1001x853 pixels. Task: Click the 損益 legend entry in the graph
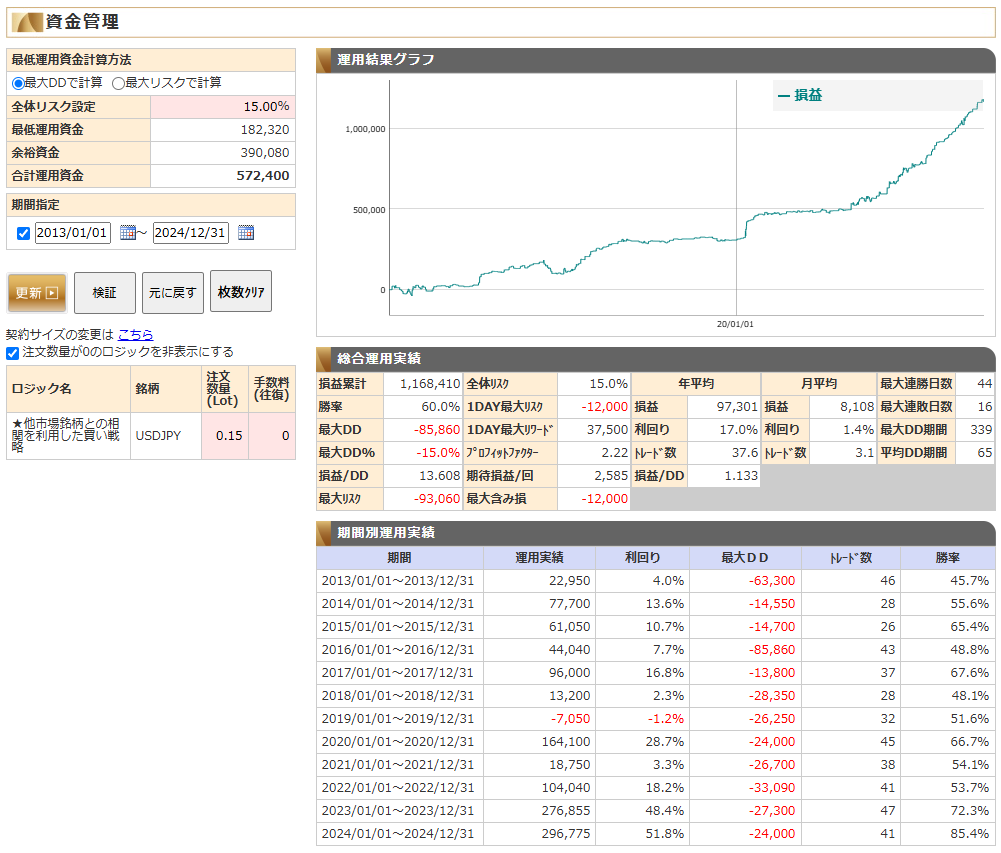pyautogui.click(x=800, y=95)
